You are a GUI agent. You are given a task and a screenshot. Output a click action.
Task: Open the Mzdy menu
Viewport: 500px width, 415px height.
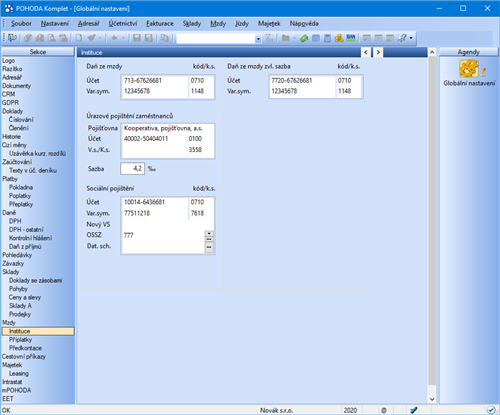pos(218,24)
